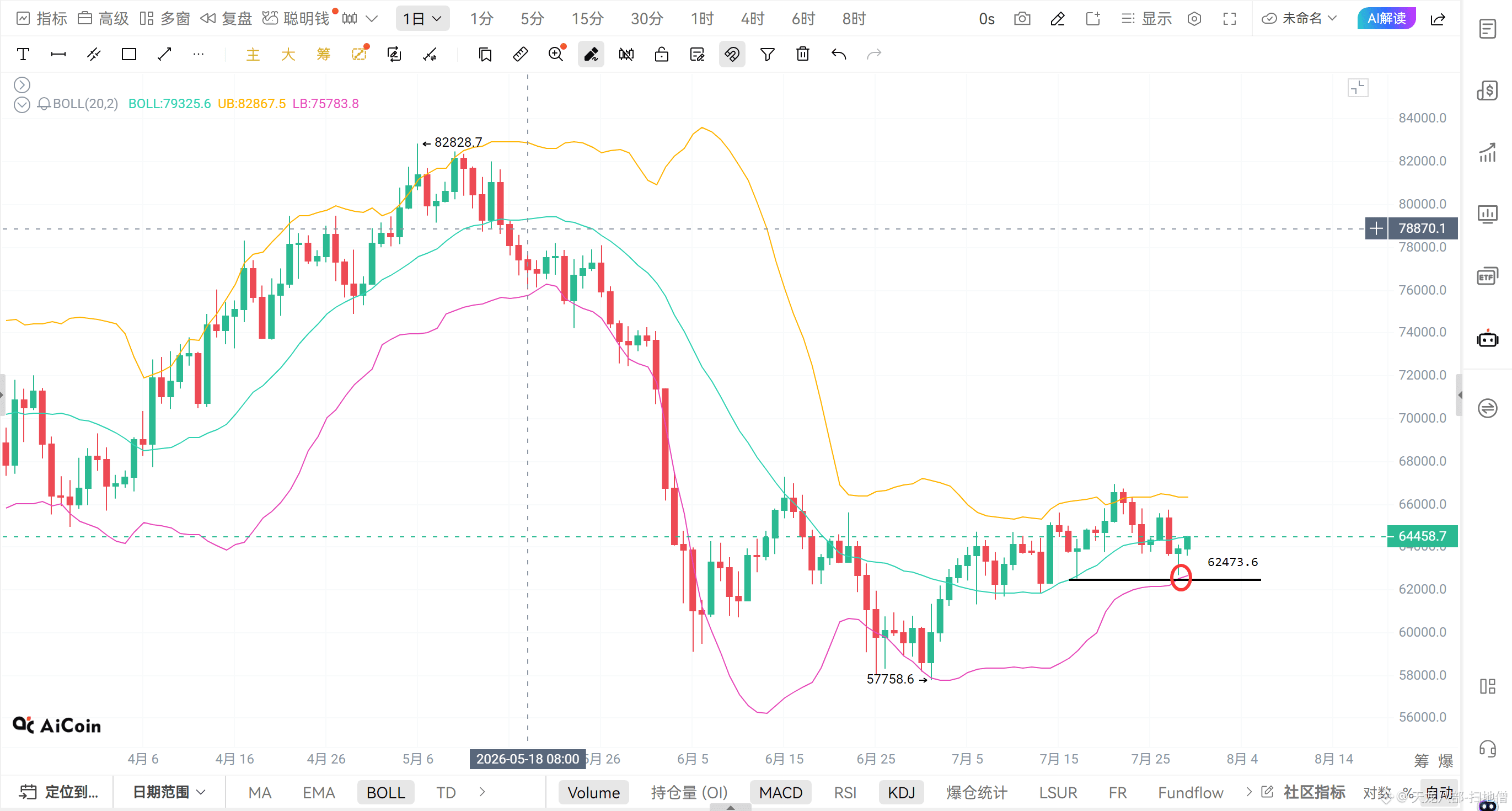Select the ruler measure tool
The image size is (1512, 811).
(x=520, y=55)
